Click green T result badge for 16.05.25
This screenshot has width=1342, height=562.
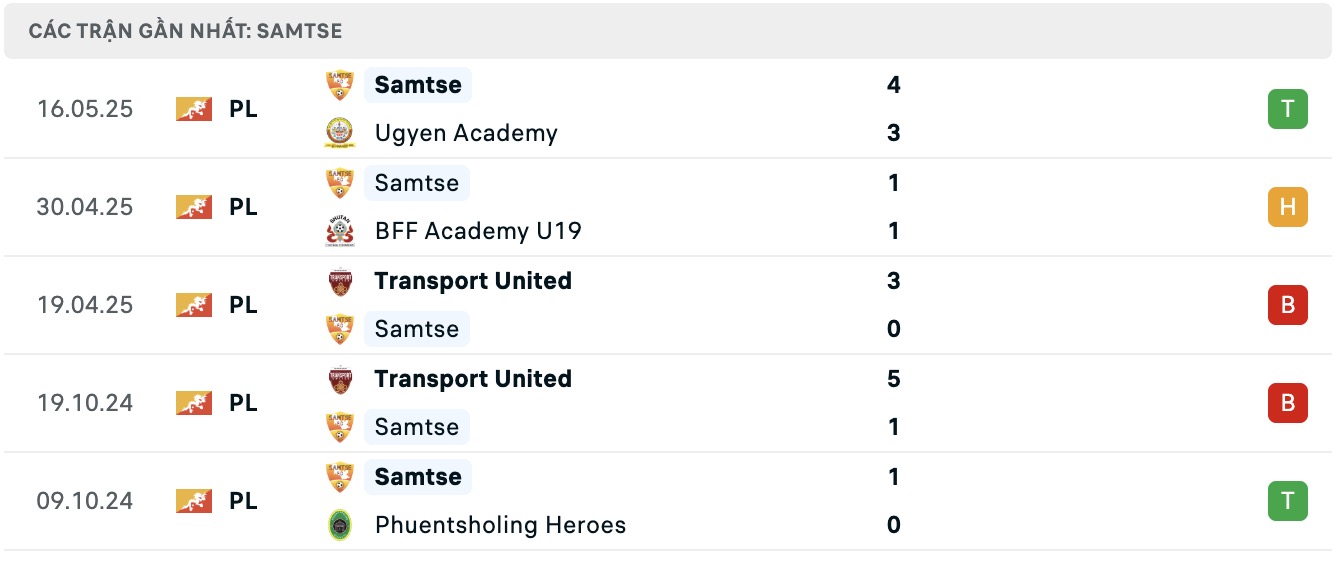(1287, 109)
